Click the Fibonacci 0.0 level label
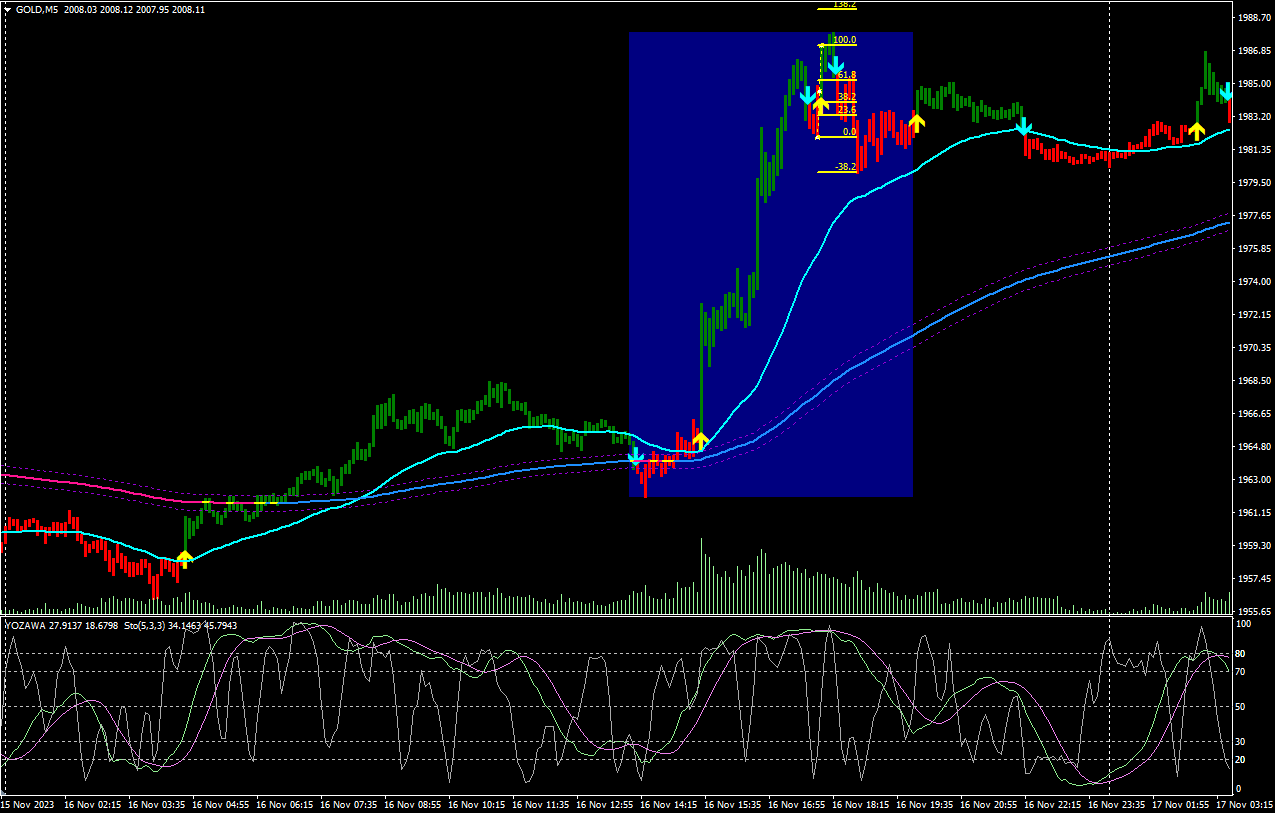The height and width of the screenshot is (813, 1275). pos(848,132)
